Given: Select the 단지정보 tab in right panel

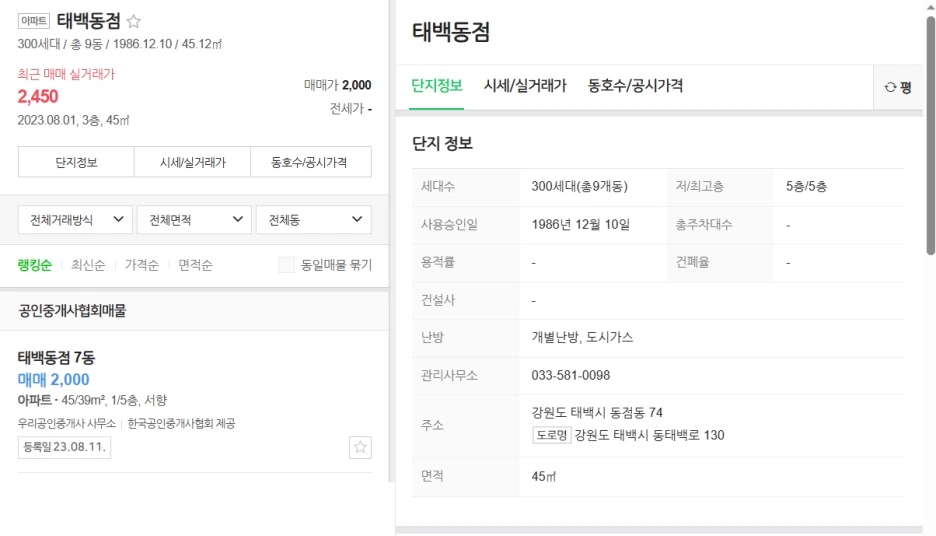Looking at the screenshot, I should pos(436,85).
